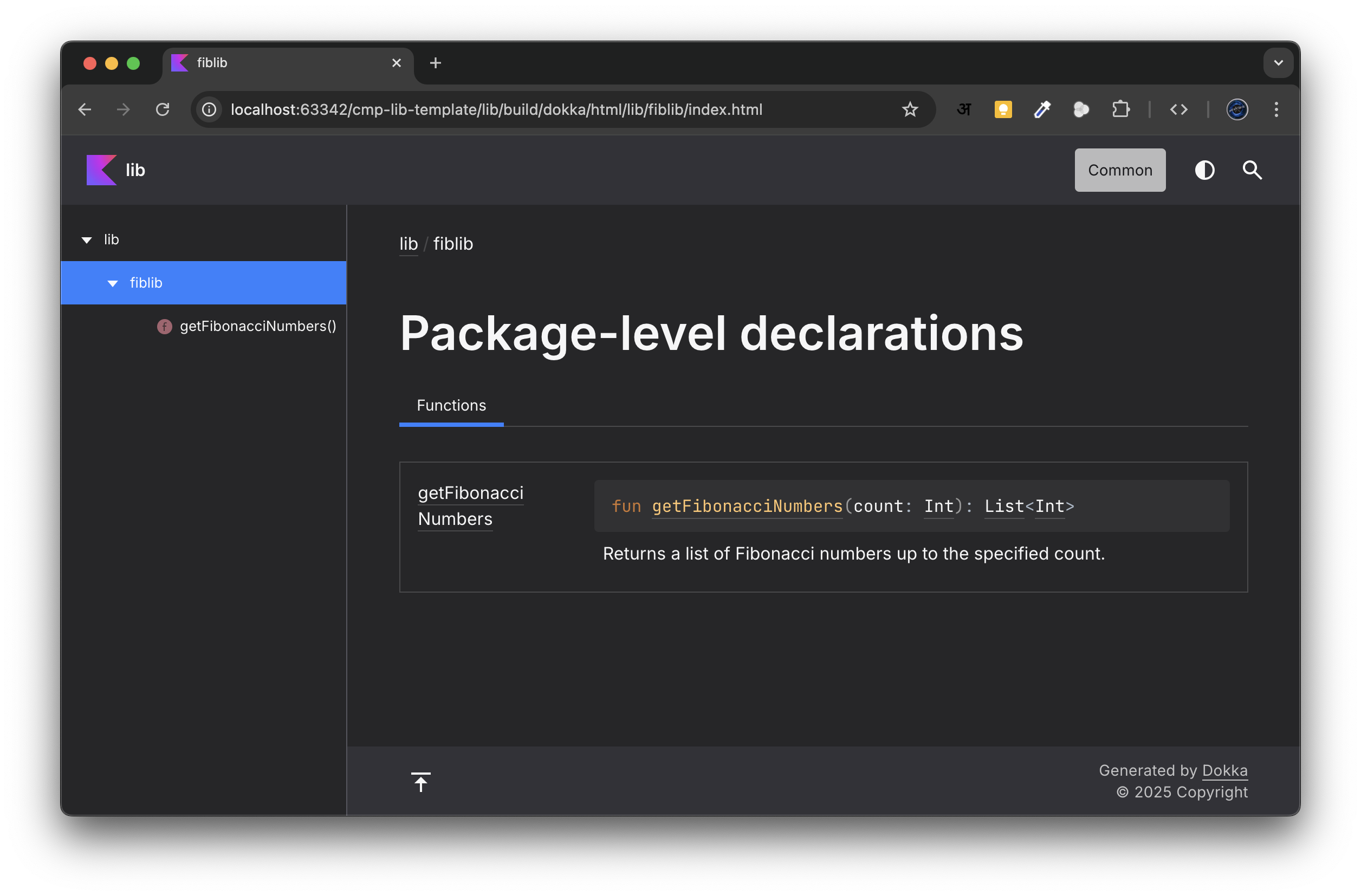Image resolution: width=1361 pixels, height=896 pixels.
Task: Click lib breadcrumb link
Action: pyautogui.click(x=409, y=244)
